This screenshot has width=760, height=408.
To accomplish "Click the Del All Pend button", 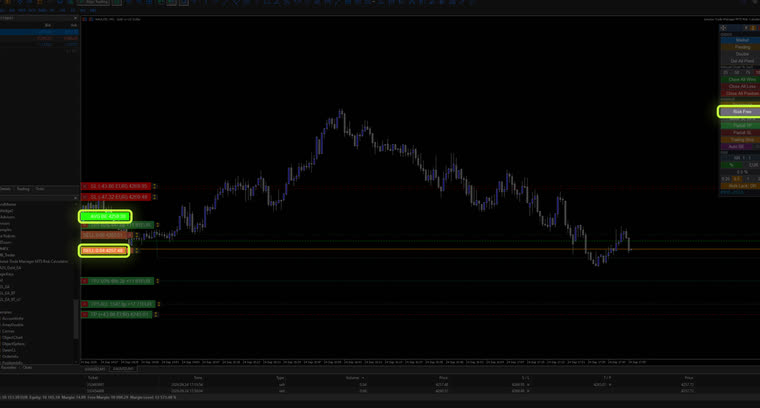I will click(741, 61).
